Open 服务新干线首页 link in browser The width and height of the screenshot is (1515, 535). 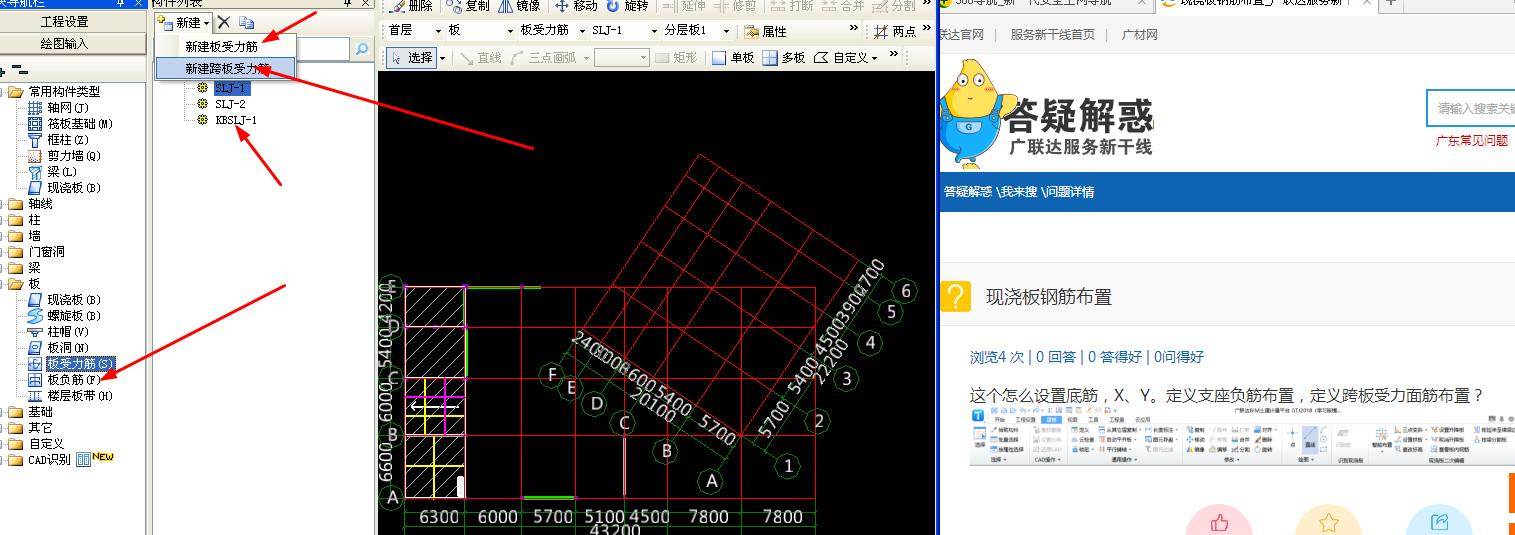pyautogui.click(x=1052, y=34)
